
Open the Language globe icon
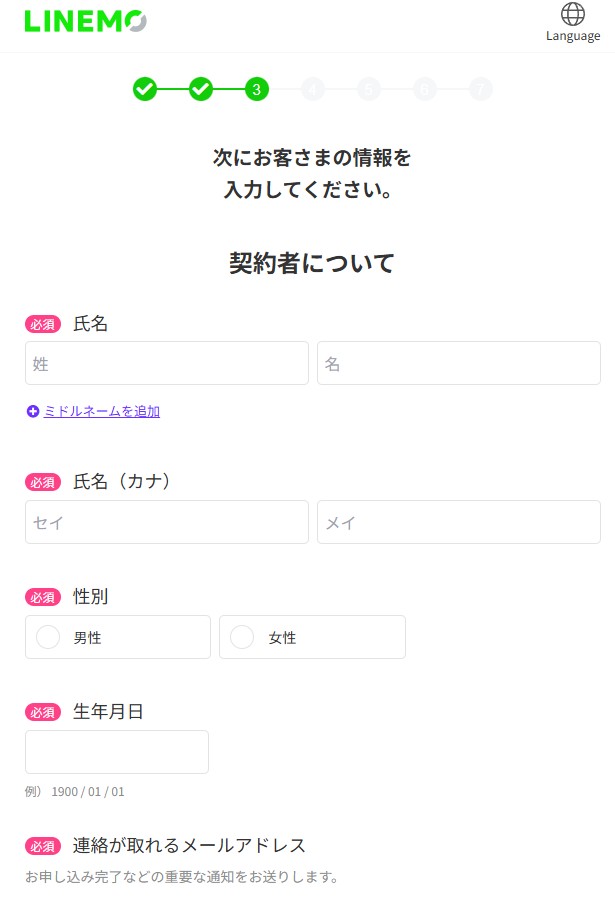click(x=572, y=14)
